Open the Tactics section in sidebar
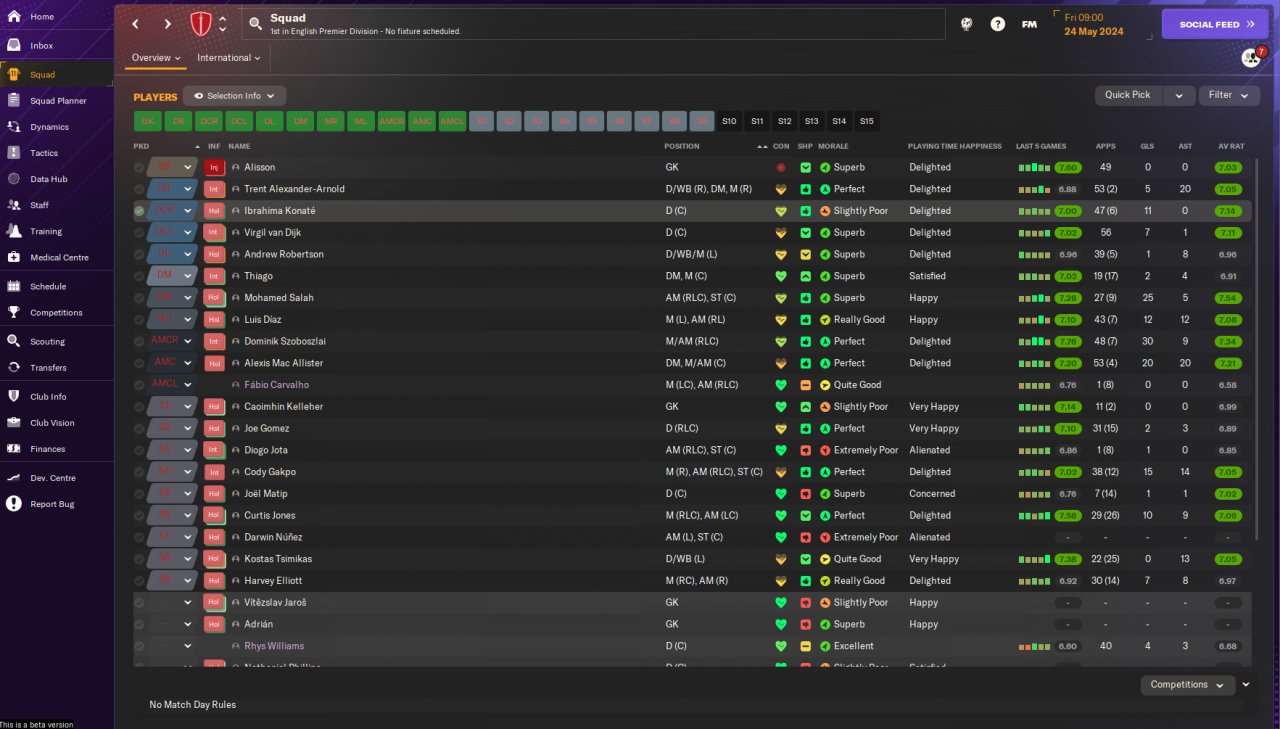1280x729 pixels. point(44,153)
